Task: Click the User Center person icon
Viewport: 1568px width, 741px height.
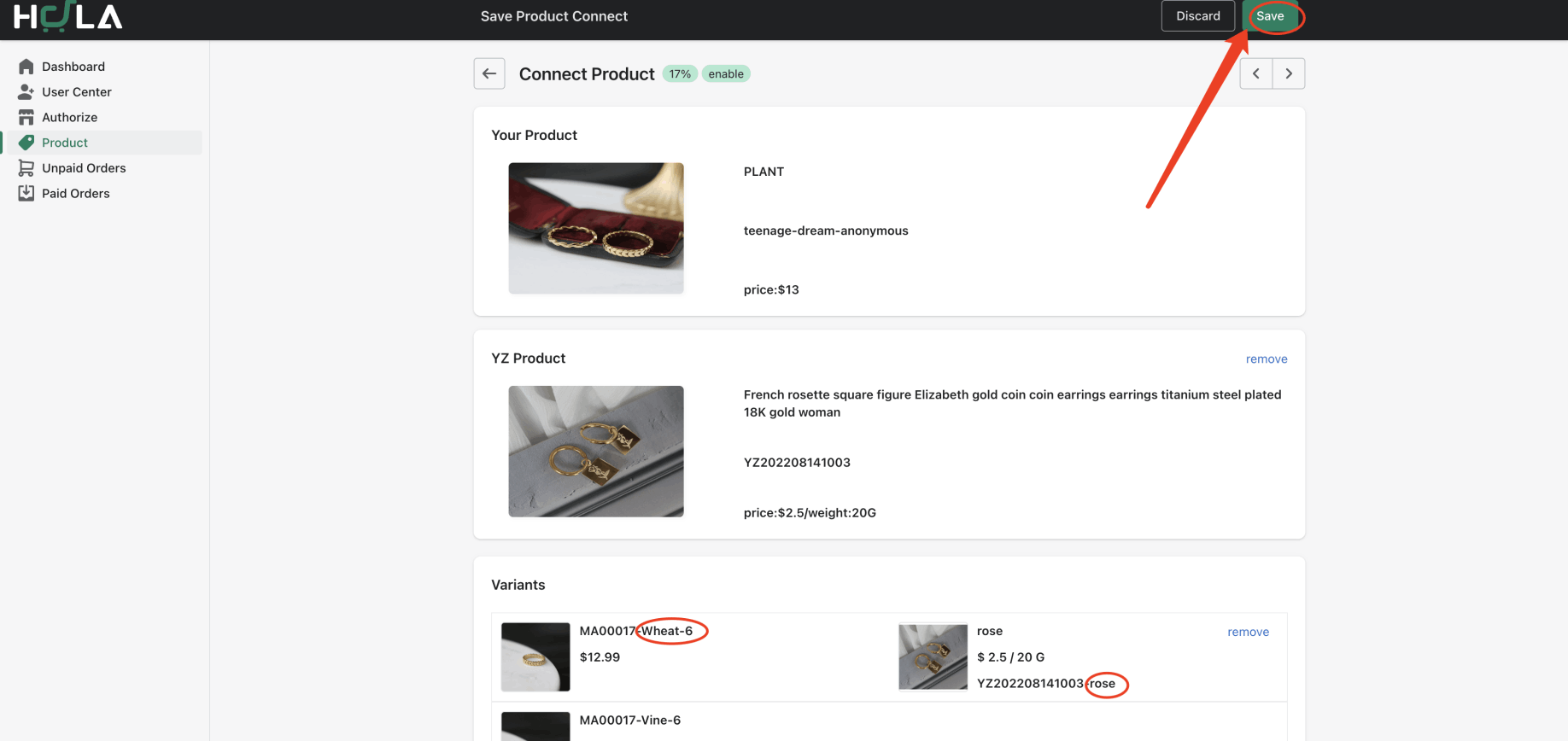Action: coord(26,91)
